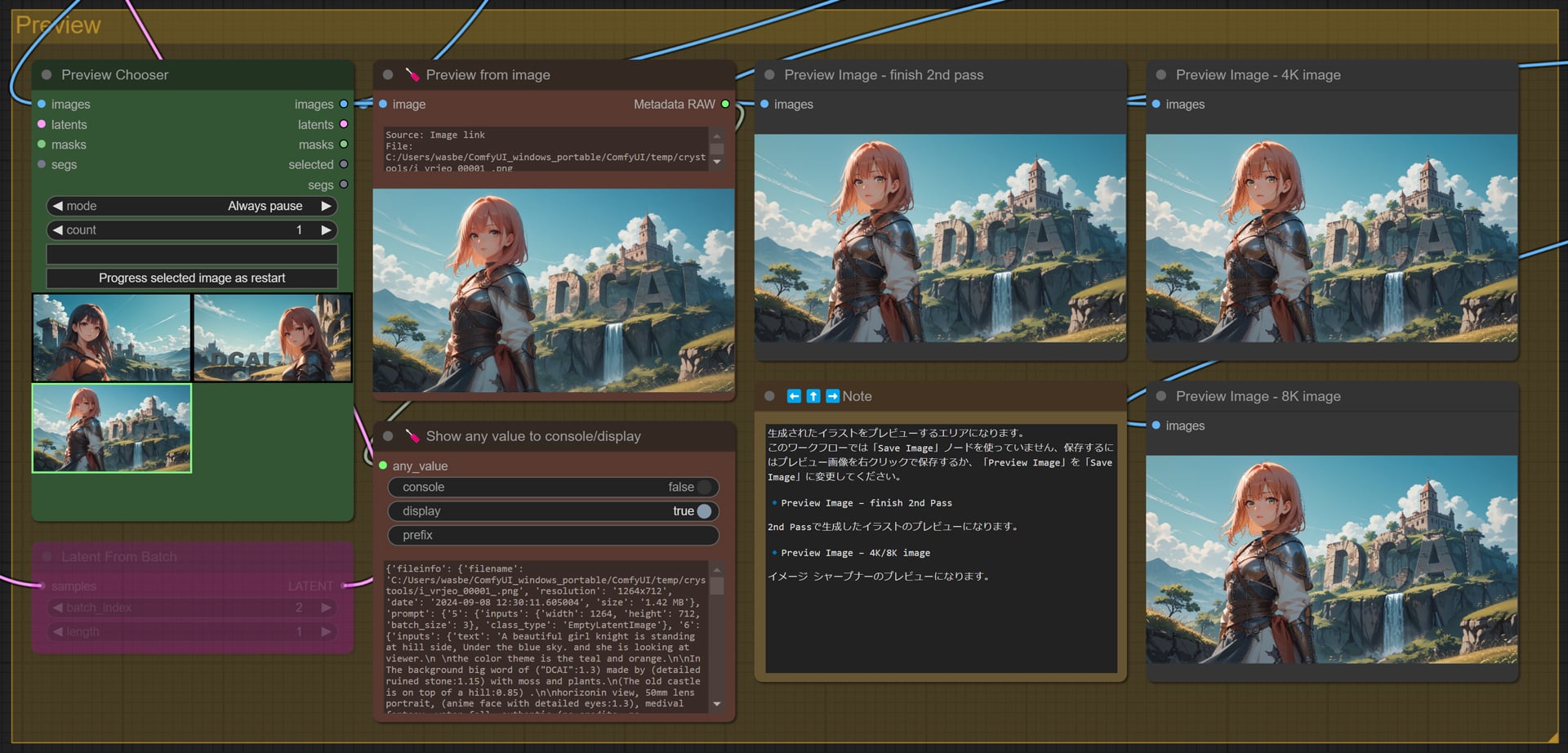
Task: Click the segs output port on Preview Chooser
Action: coord(344,185)
